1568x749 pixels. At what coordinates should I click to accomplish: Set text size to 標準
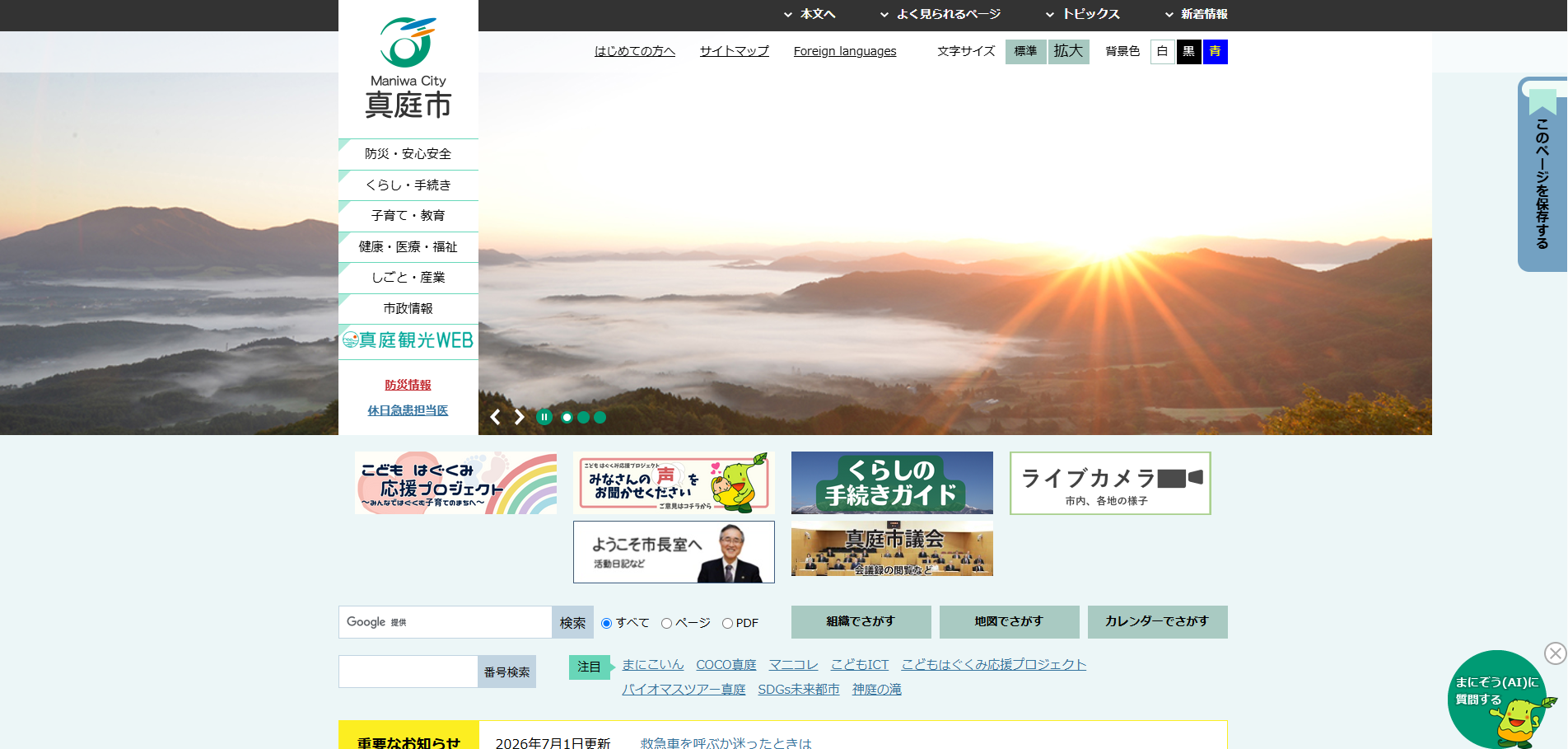click(1026, 52)
